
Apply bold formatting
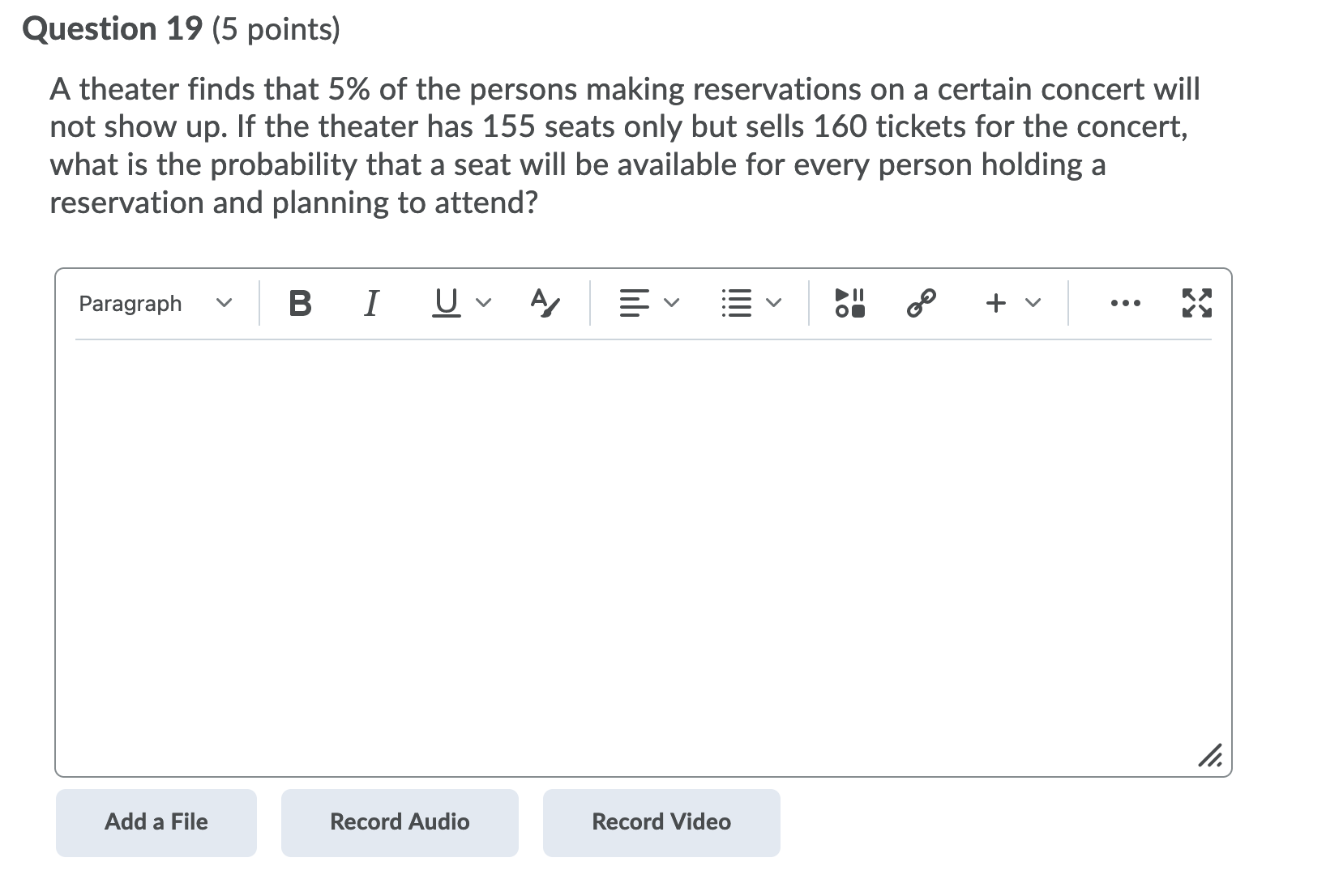coord(299,303)
